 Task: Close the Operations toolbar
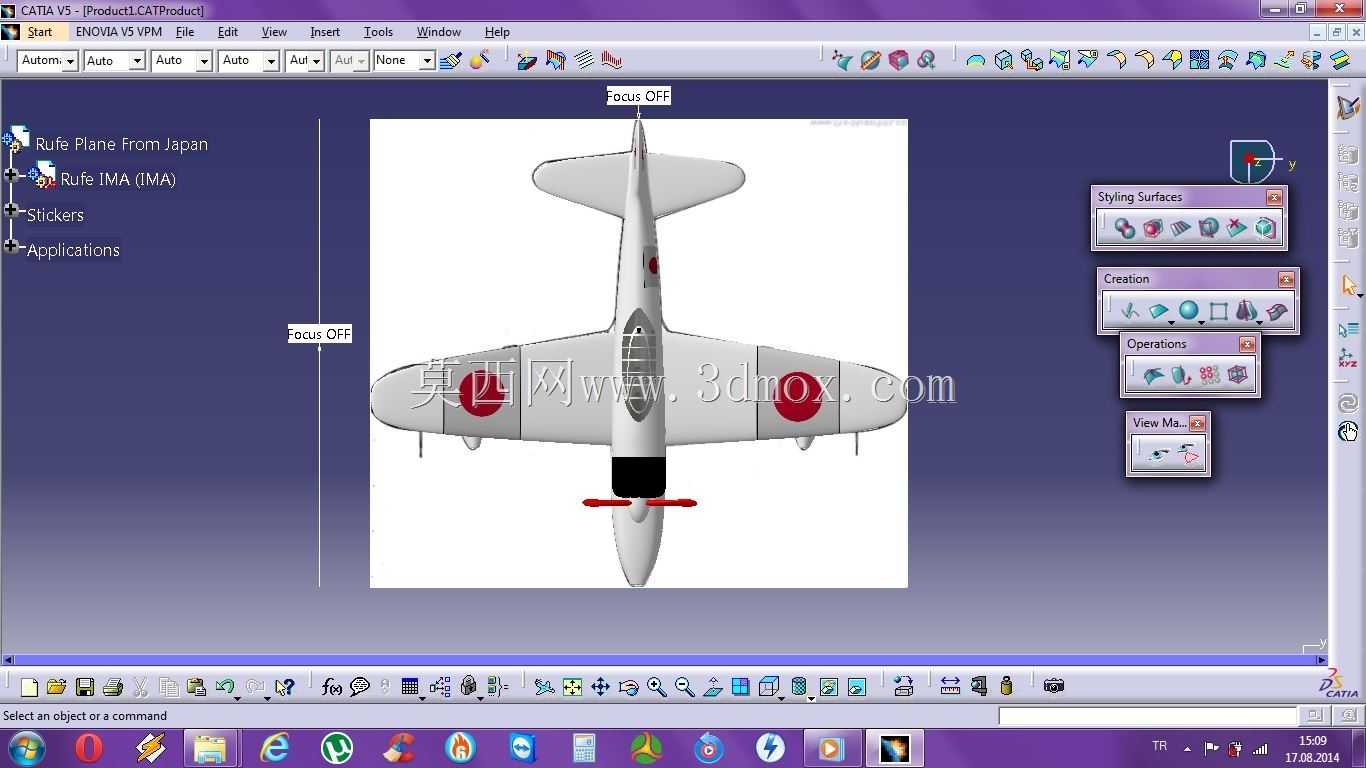1246,344
